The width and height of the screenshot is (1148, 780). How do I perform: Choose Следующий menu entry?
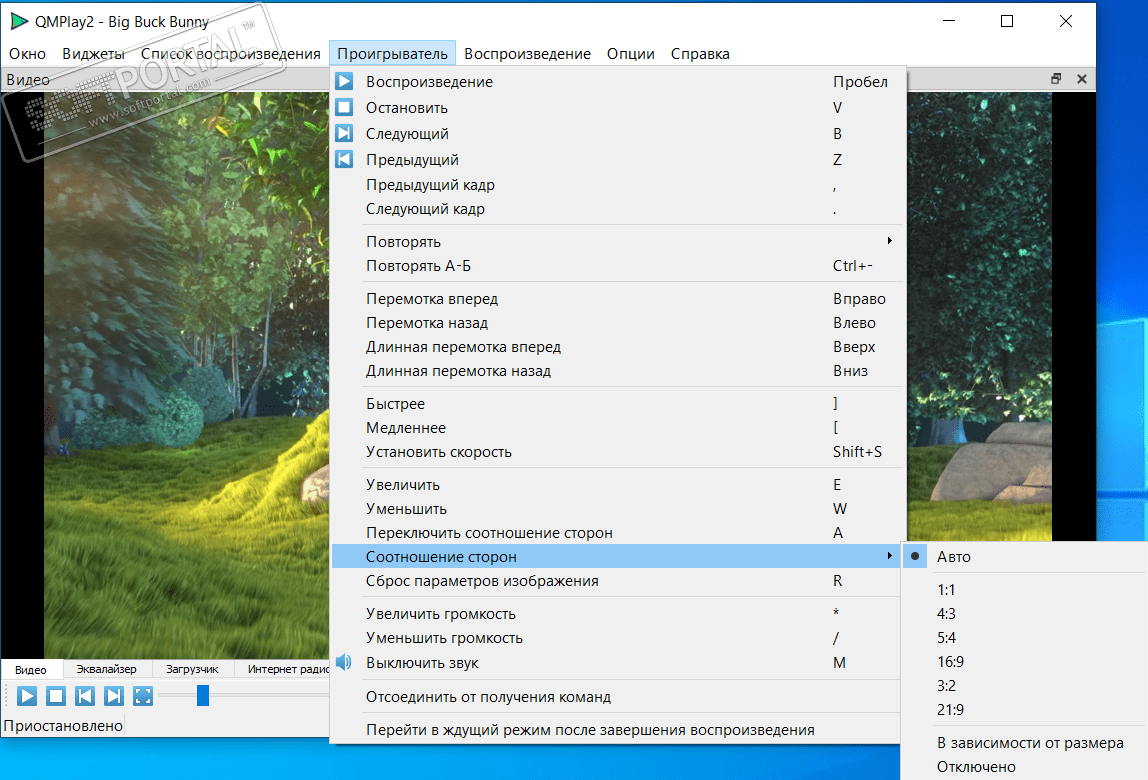pos(616,133)
